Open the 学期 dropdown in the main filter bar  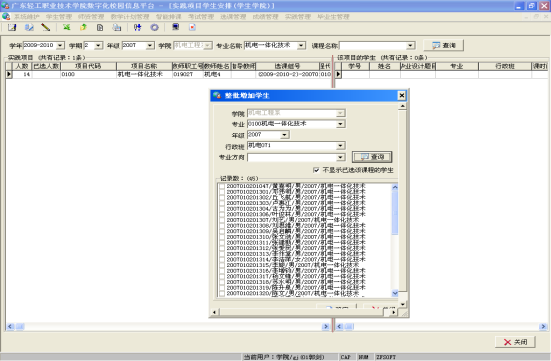click(98, 46)
